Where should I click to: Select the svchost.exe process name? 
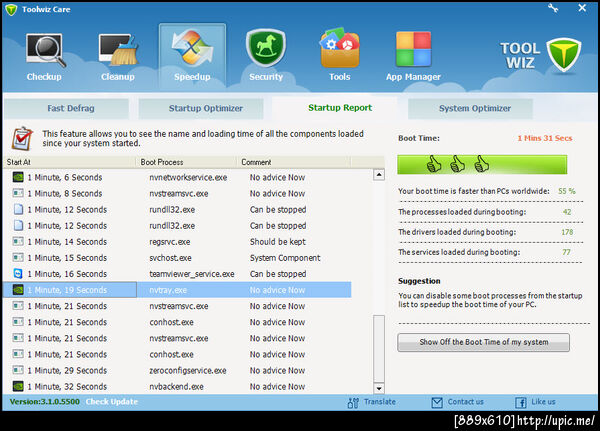pyautogui.click(x=170, y=258)
